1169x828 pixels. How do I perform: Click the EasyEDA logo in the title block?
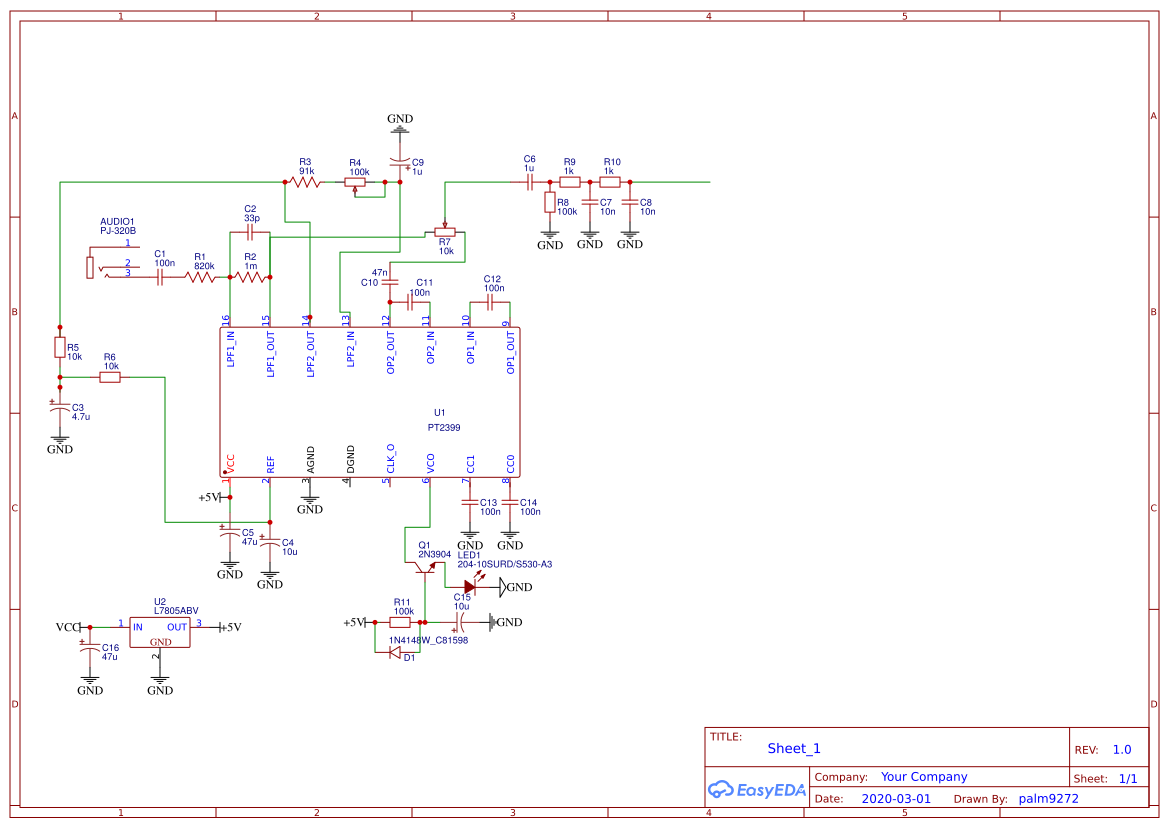click(757, 790)
